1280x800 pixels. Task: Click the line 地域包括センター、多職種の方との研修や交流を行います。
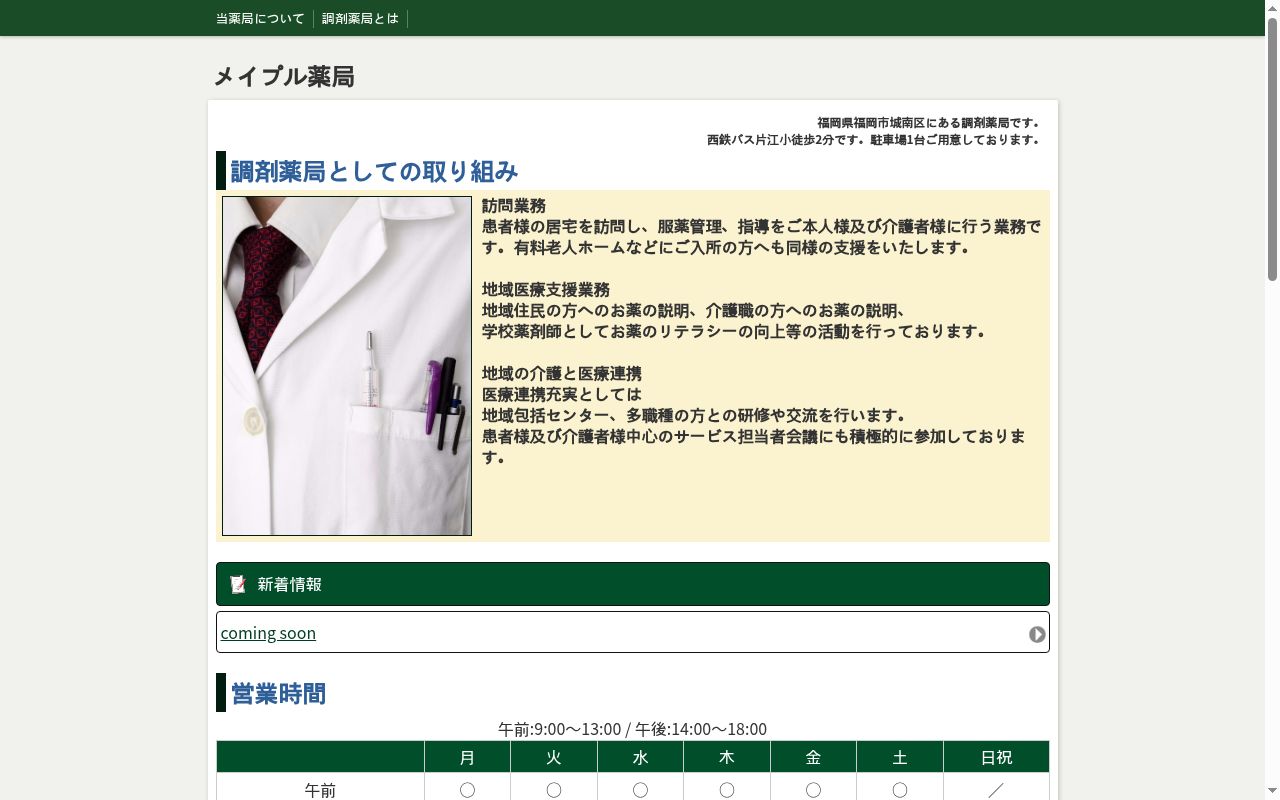695,415
